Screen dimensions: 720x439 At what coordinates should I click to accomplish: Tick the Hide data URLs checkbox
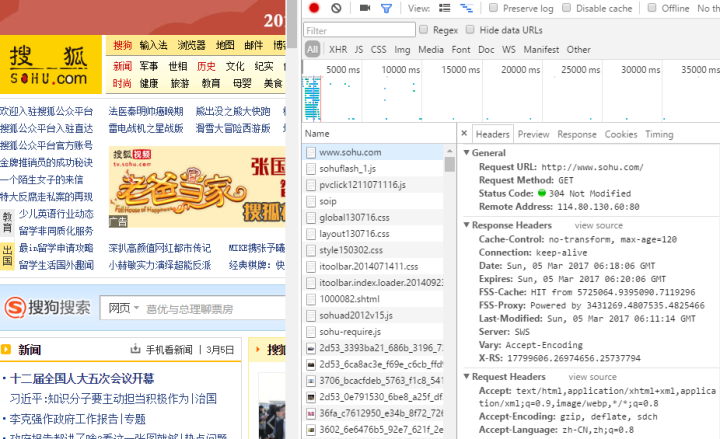(471, 30)
